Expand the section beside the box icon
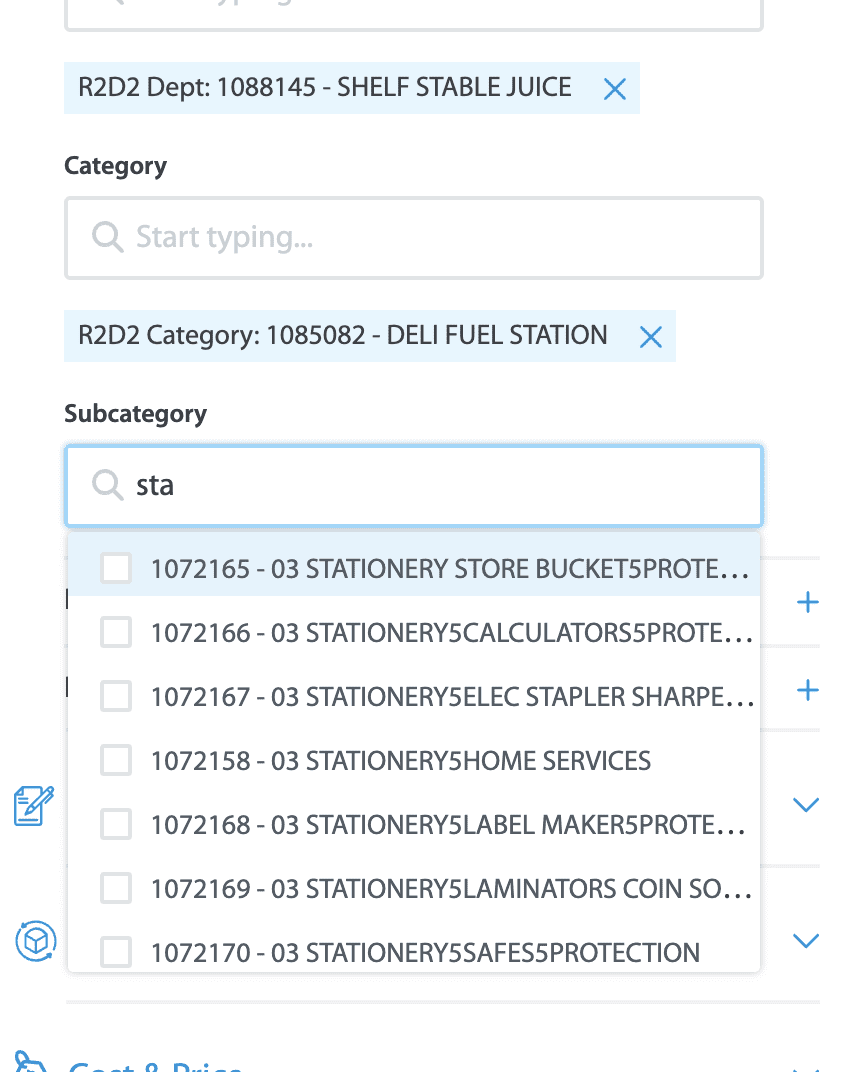Screen dimensions: 846x1080 click(806, 940)
